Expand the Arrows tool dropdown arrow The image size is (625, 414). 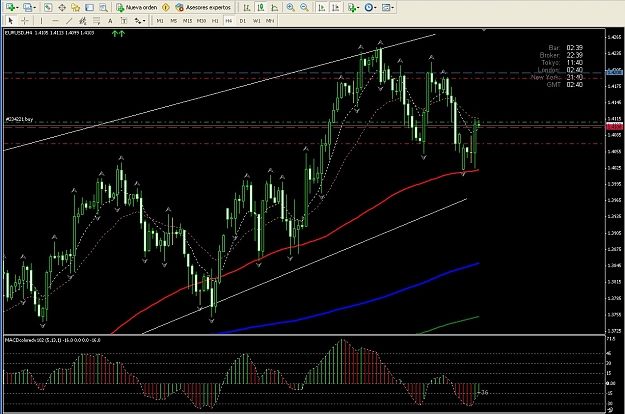144,21
